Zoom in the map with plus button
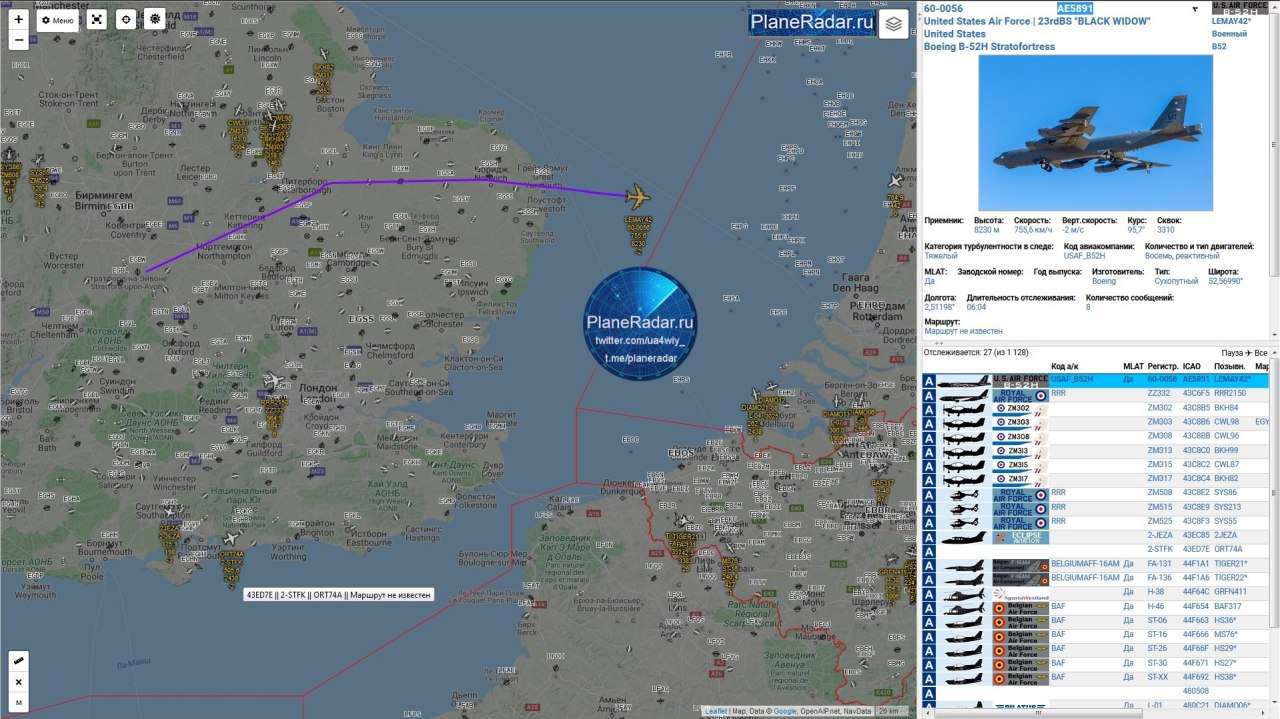Image resolution: width=1280 pixels, height=719 pixels. point(19,19)
